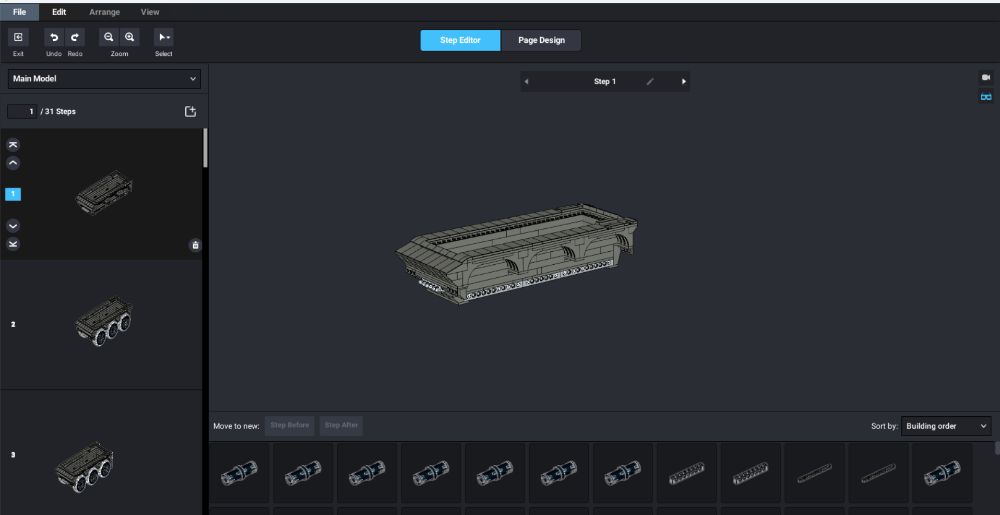Open the View menu
The width and height of the screenshot is (1000, 515).
point(150,12)
